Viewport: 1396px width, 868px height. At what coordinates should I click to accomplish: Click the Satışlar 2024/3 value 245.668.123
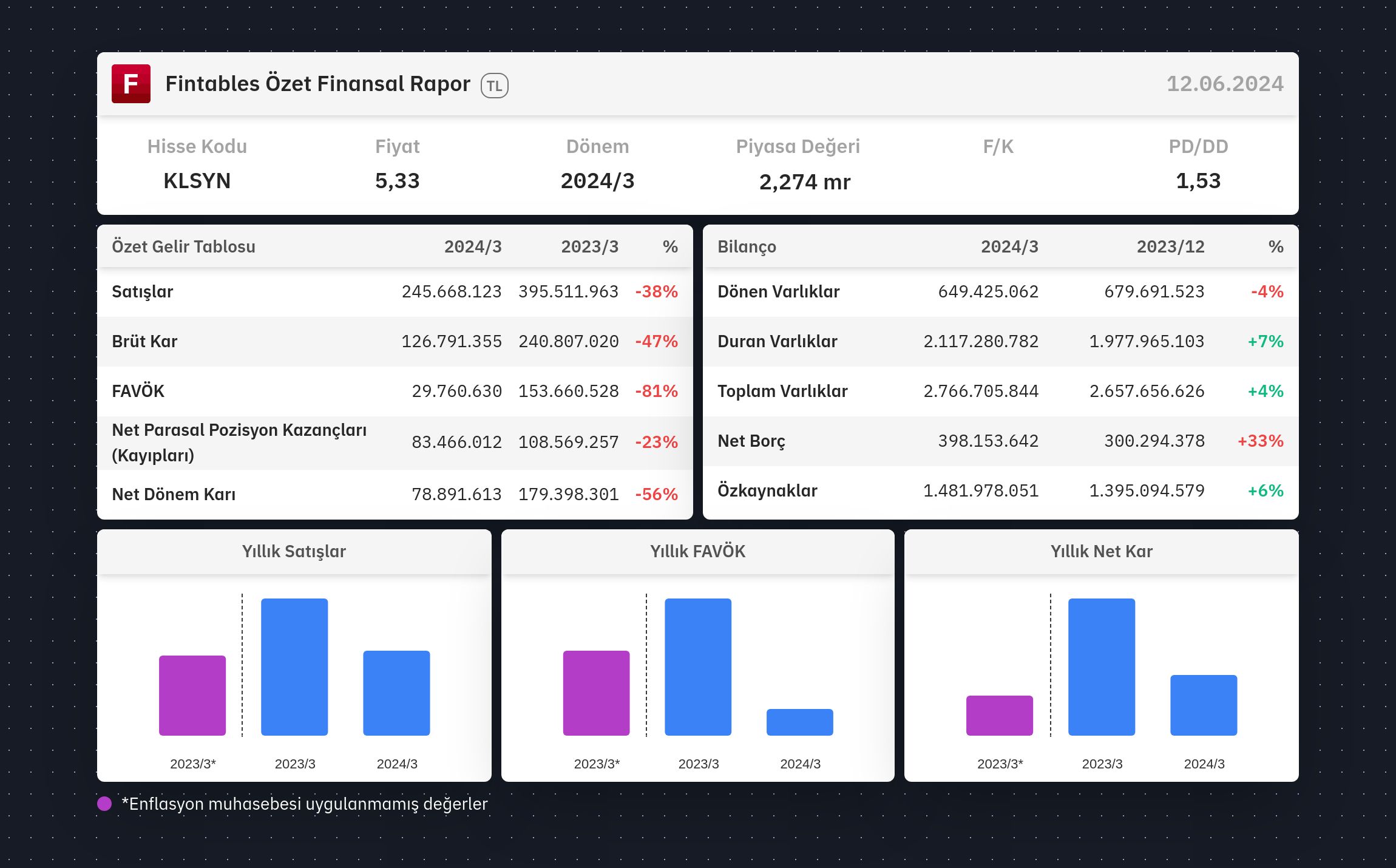click(452, 291)
